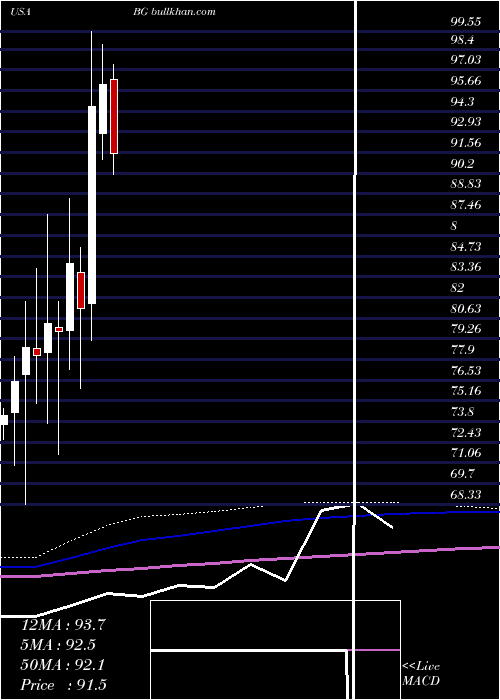Click the 79.26 price axis label
This screenshot has width=500, height=700.
pos(466,329)
